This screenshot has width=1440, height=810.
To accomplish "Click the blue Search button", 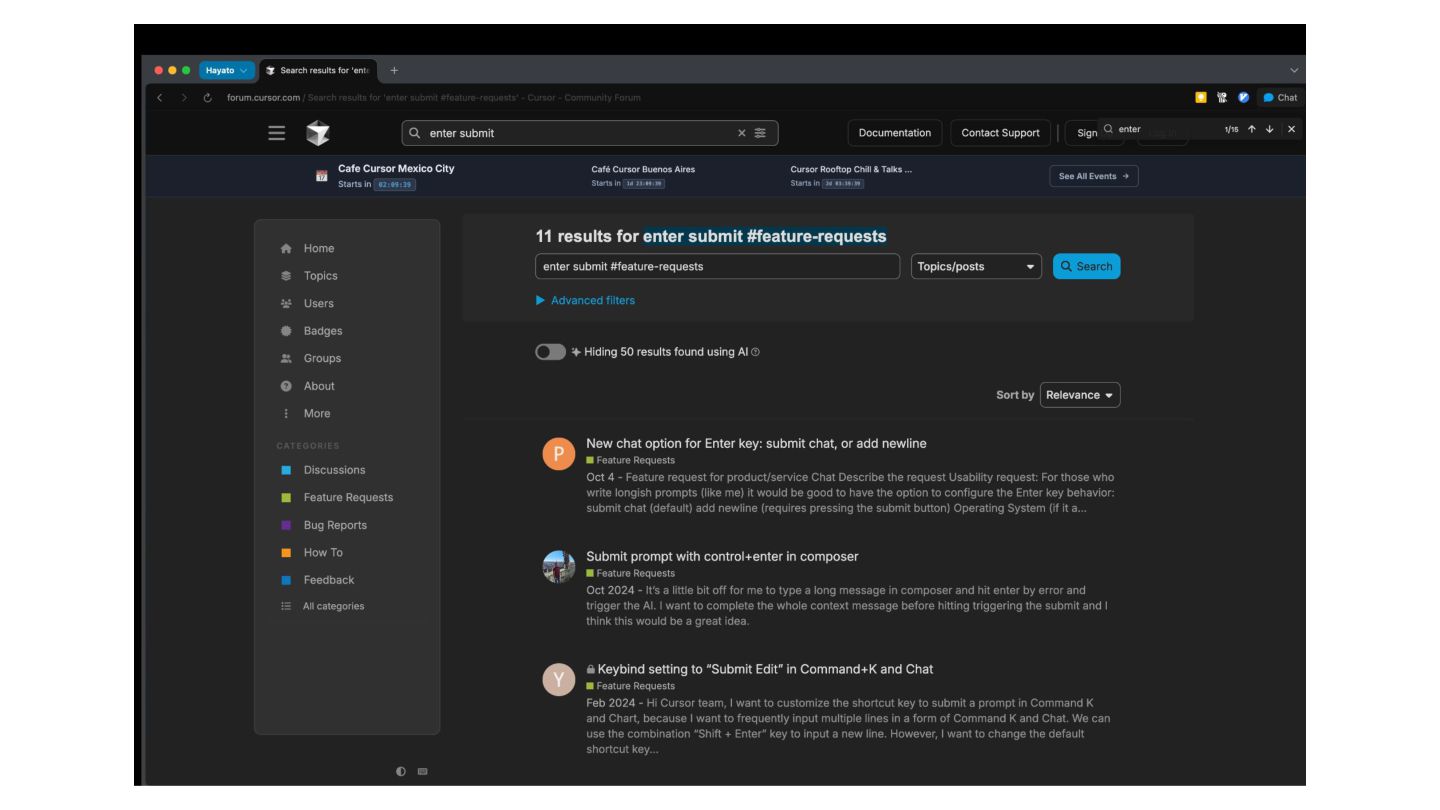I will (x=1086, y=266).
